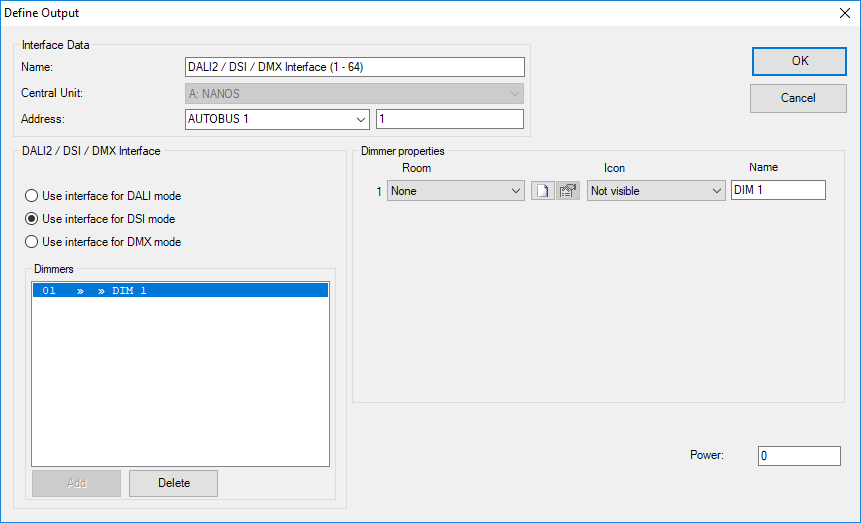Click the dimmer Name field DIM 1
Image resolution: width=861 pixels, height=523 pixels.
778,190
